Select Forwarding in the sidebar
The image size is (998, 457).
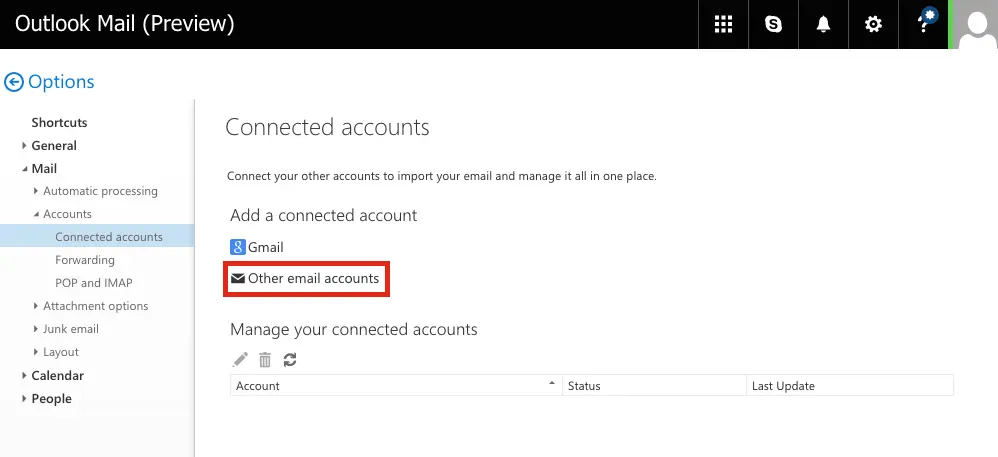click(85, 260)
